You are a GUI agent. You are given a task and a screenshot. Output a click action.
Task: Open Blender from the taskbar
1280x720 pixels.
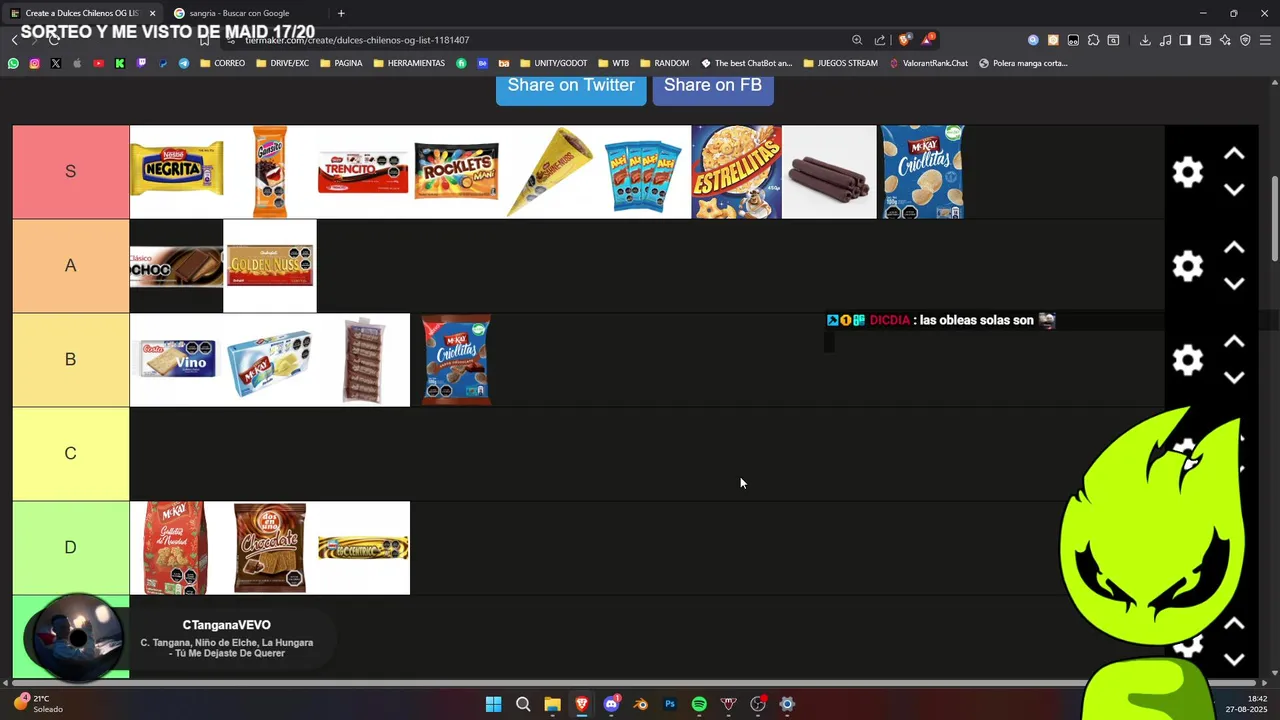(x=641, y=704)
